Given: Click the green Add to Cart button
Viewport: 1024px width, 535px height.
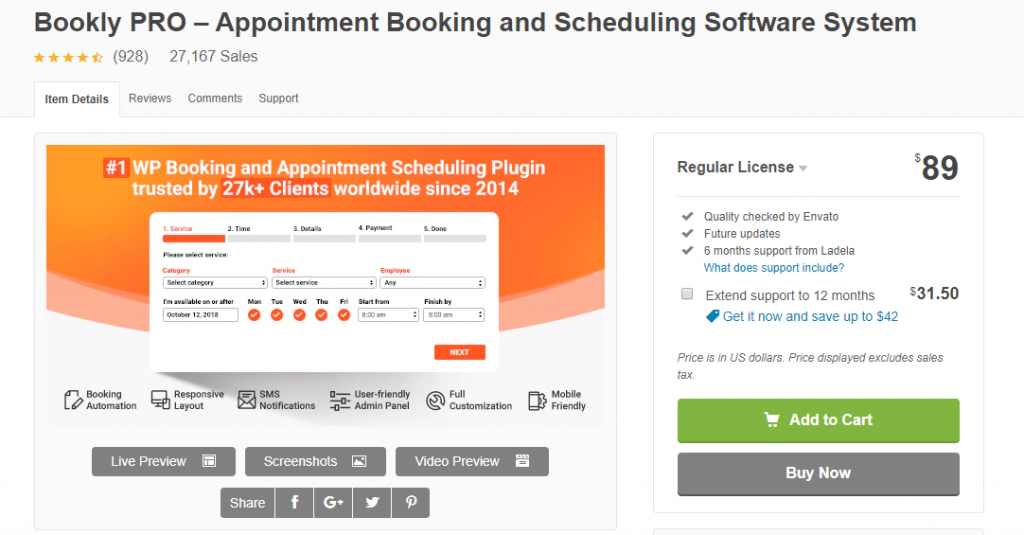Looking at the screenshot, I should pyautogui.click(x=818, y=420).
